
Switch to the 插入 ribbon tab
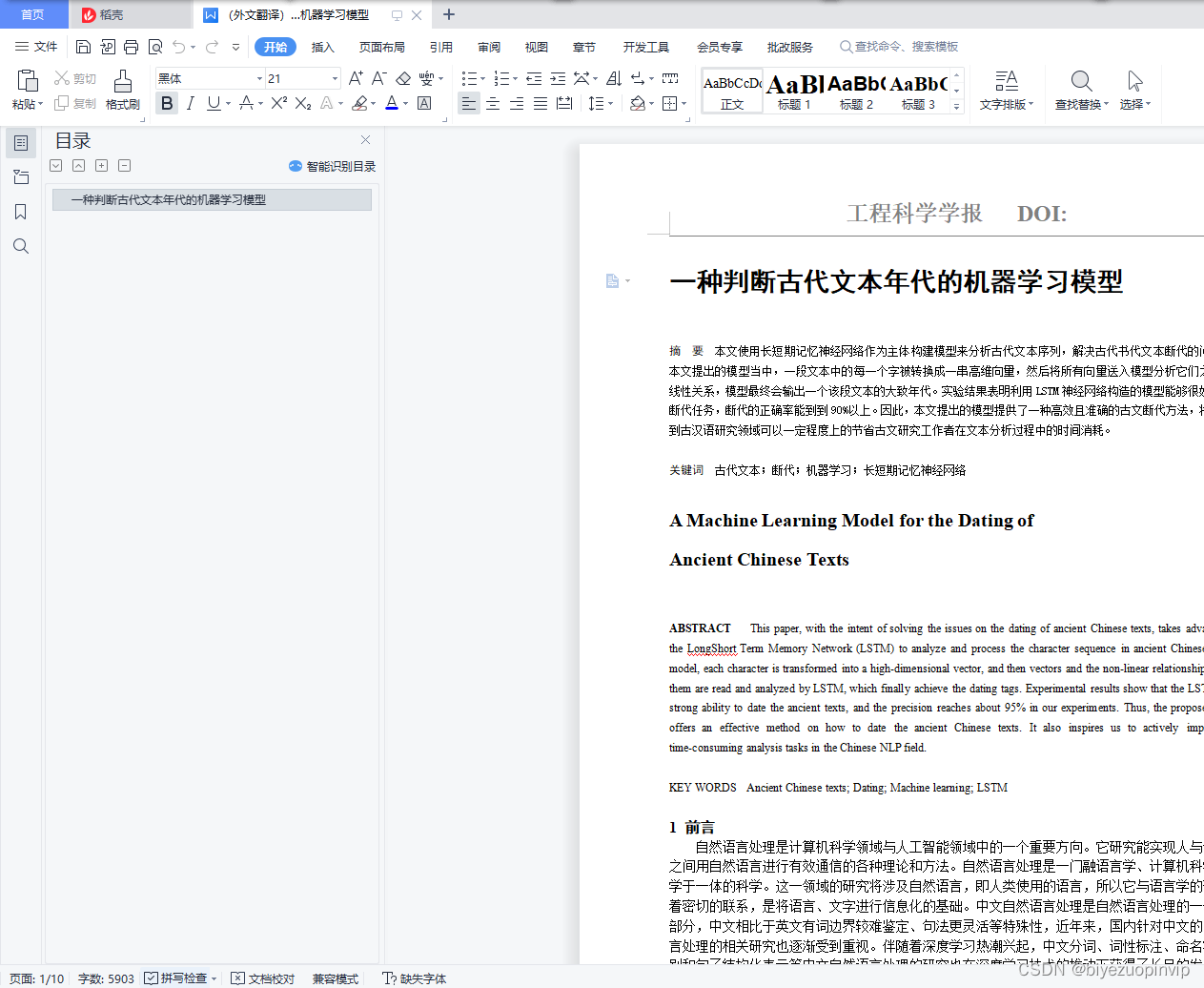click(x=321, y=46)
